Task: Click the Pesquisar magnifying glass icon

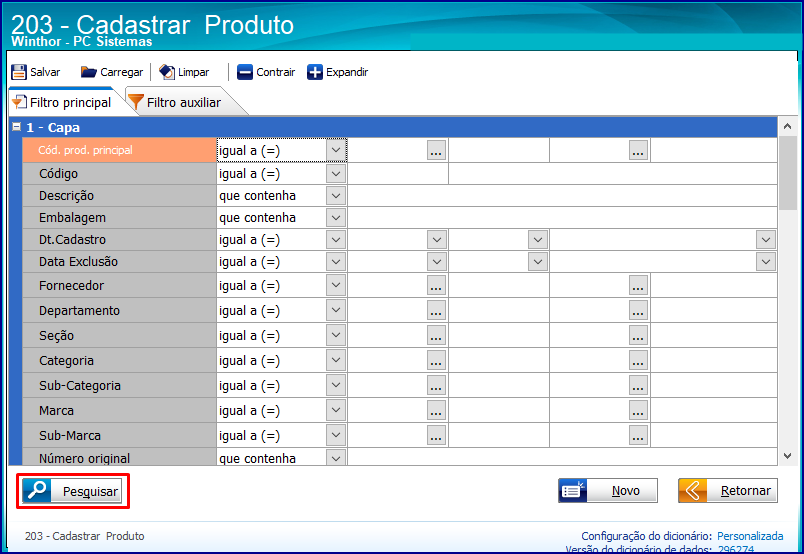Action: coord(36,491)
